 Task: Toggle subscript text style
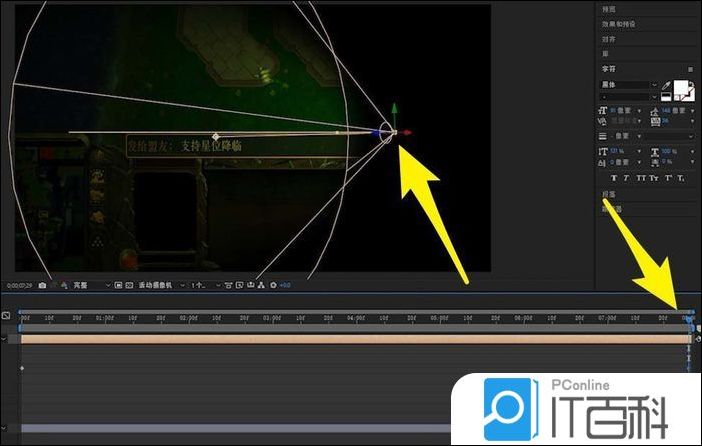[681, 178]
